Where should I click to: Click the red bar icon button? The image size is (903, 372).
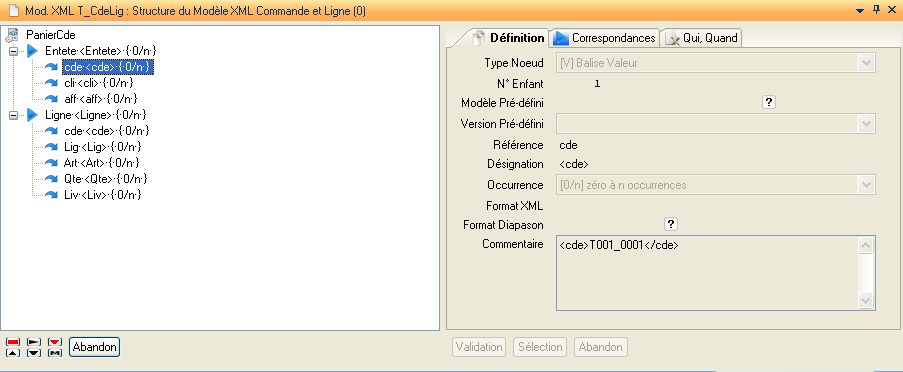[x=13, y=342]
